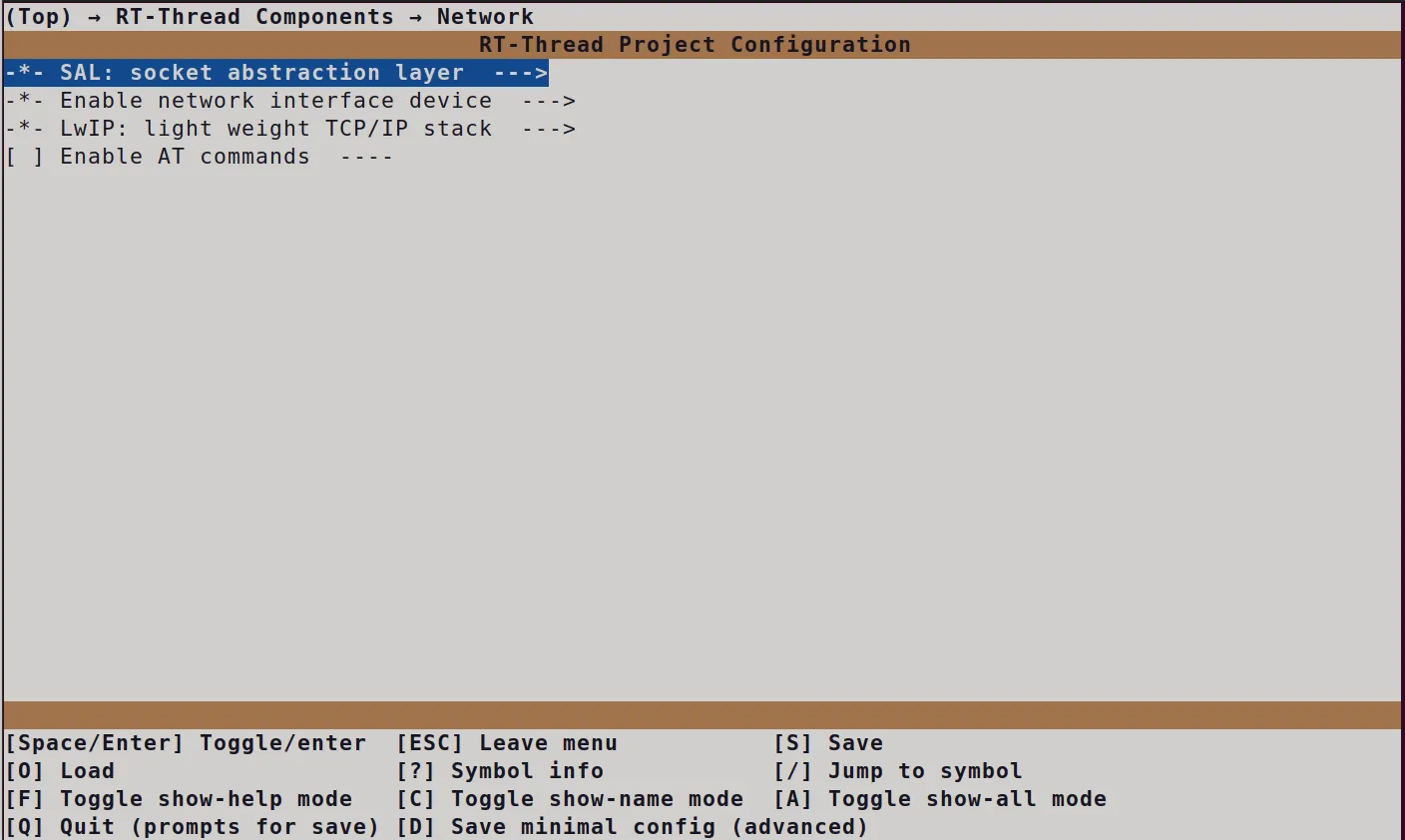Click the -*- marker beside SAL entry
The height and width of the screenshot is (840, 1405).
[x=25, y=73]
